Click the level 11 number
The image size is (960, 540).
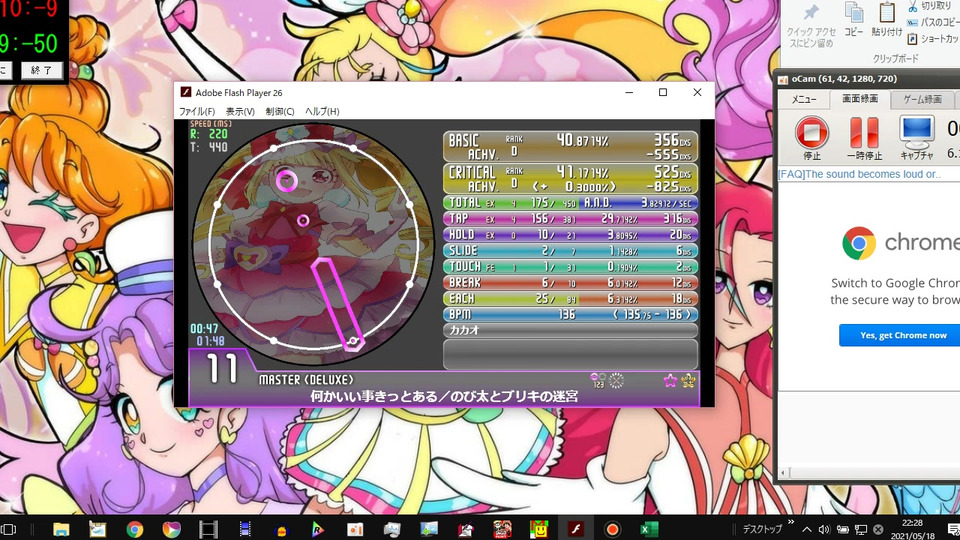coord(222,369)
